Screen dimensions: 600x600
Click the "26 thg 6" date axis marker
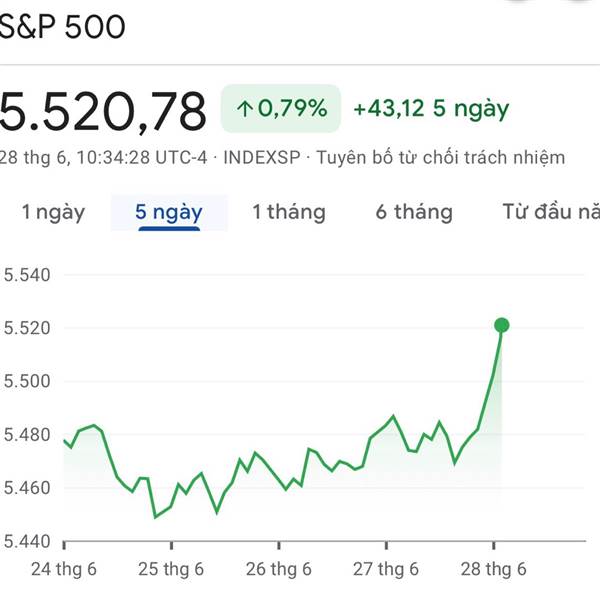278,570
